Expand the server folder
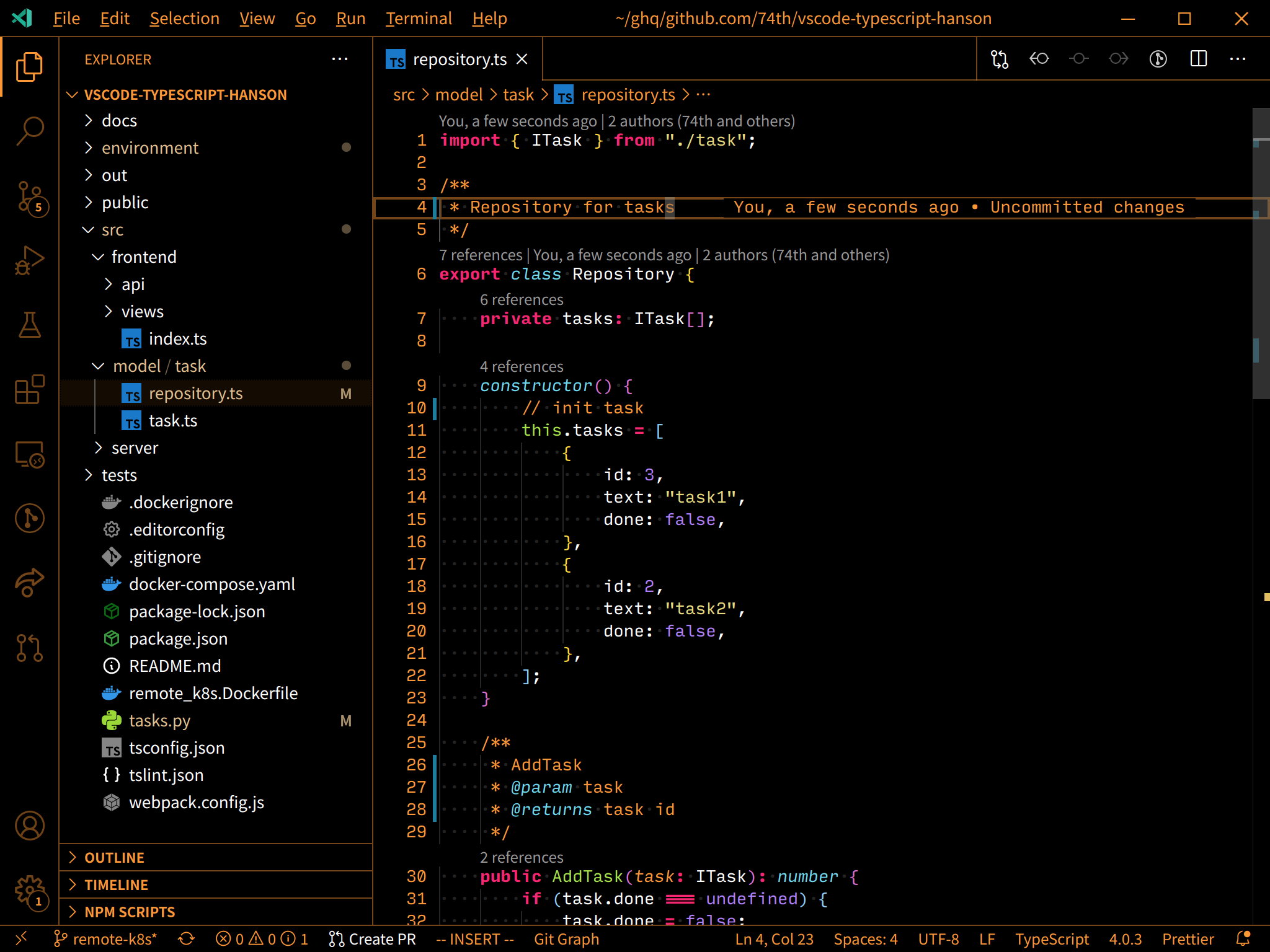 (x=135, y=448)
